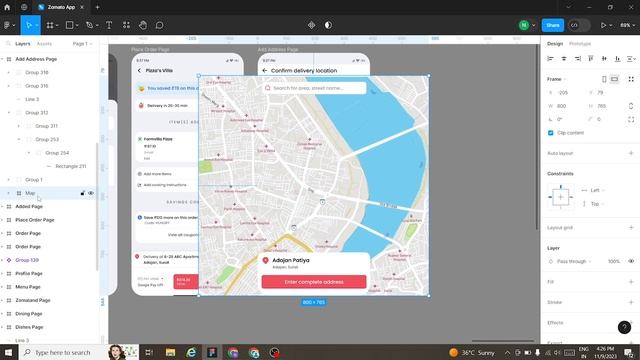This screenshot has height=360, width=640.
Task: Click the Use as mask icon
Action: (328, 25)
